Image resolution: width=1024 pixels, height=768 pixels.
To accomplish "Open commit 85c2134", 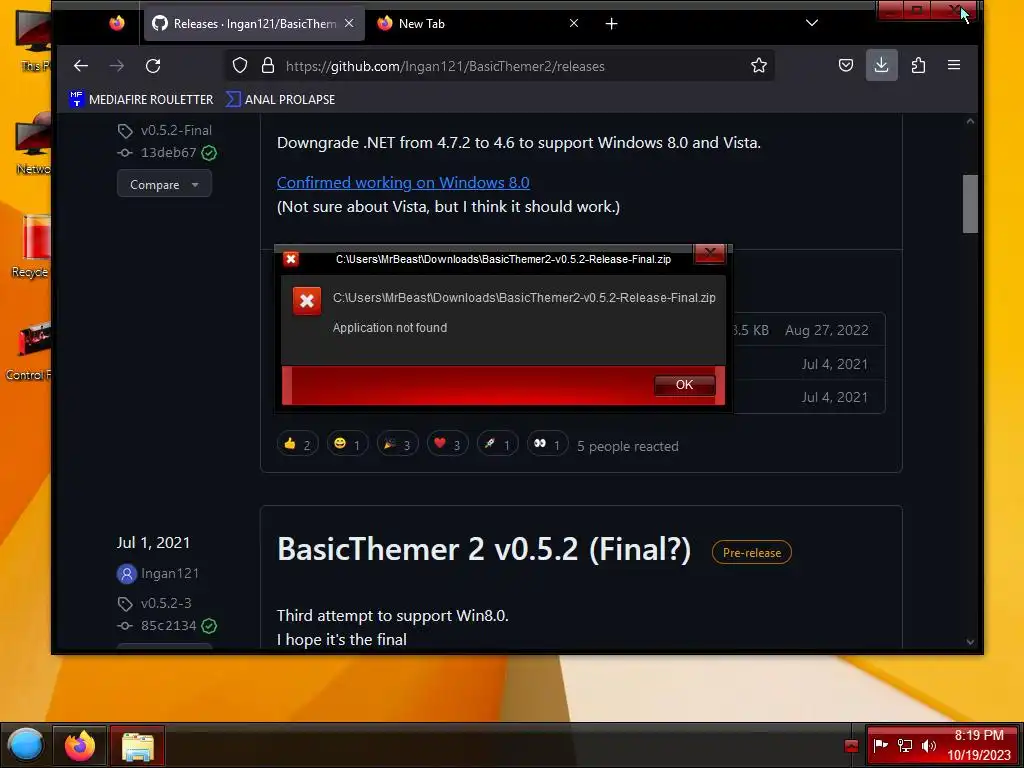I will [x=168, y=626].
